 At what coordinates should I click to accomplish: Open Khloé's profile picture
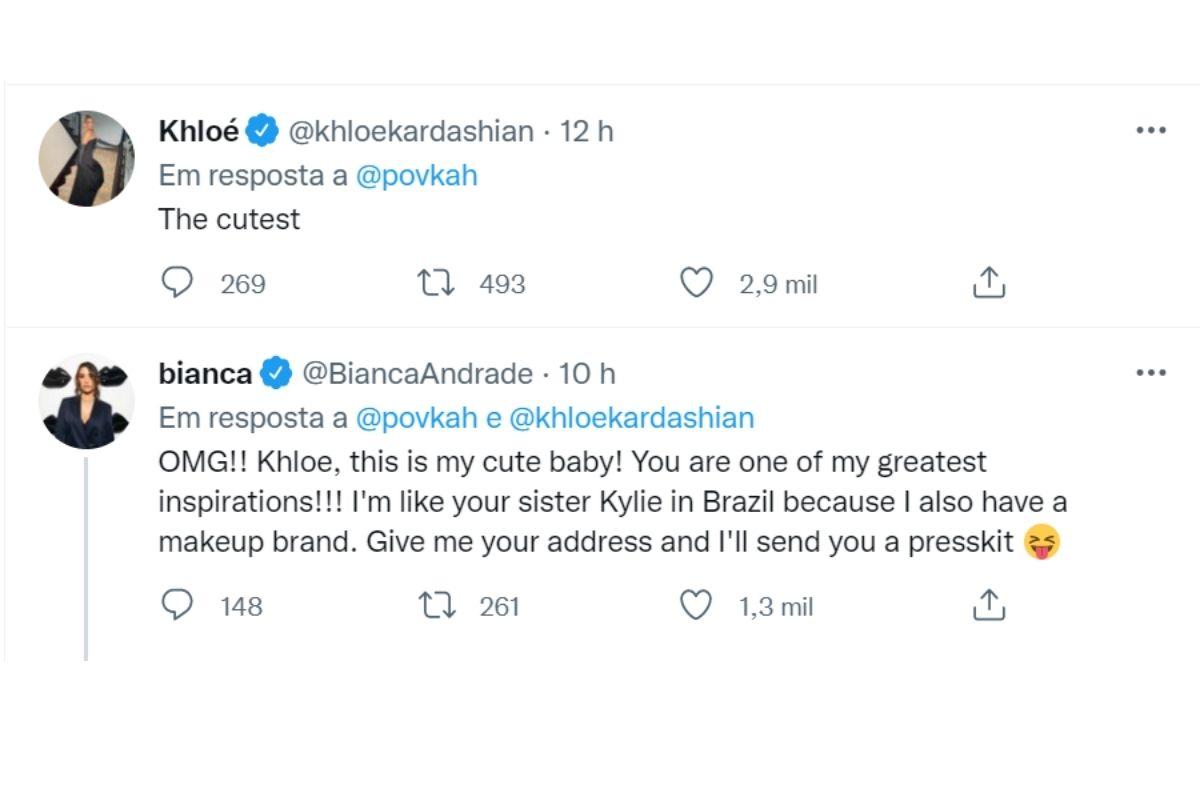tap(86, 159)
